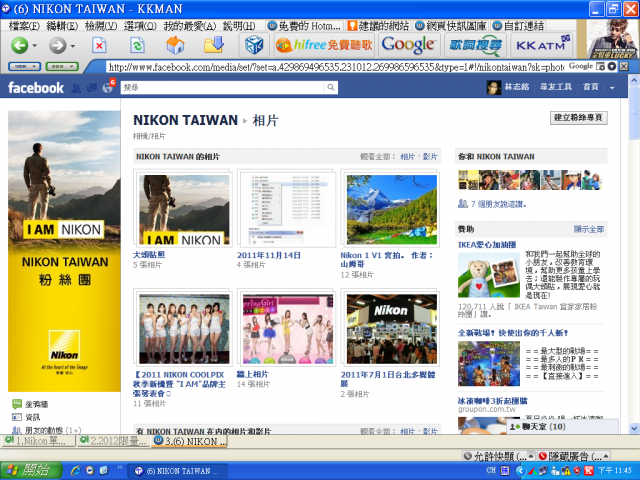The image size is (640, 480).
Task: Click the page scrollbar down arrow
Action: pyautogui.click(x=634, y=428)
